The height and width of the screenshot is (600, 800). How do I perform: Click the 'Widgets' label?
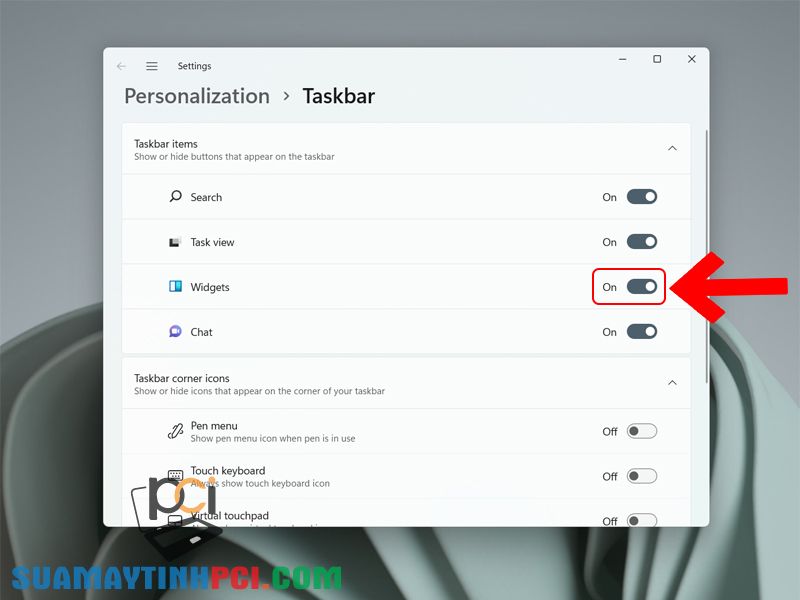pos(210,287)
